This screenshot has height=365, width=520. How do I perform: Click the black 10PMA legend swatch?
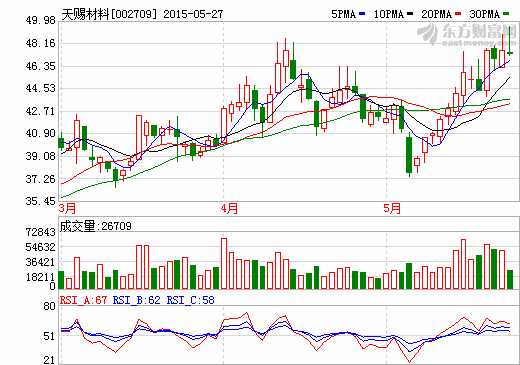[x=410, y=14]
